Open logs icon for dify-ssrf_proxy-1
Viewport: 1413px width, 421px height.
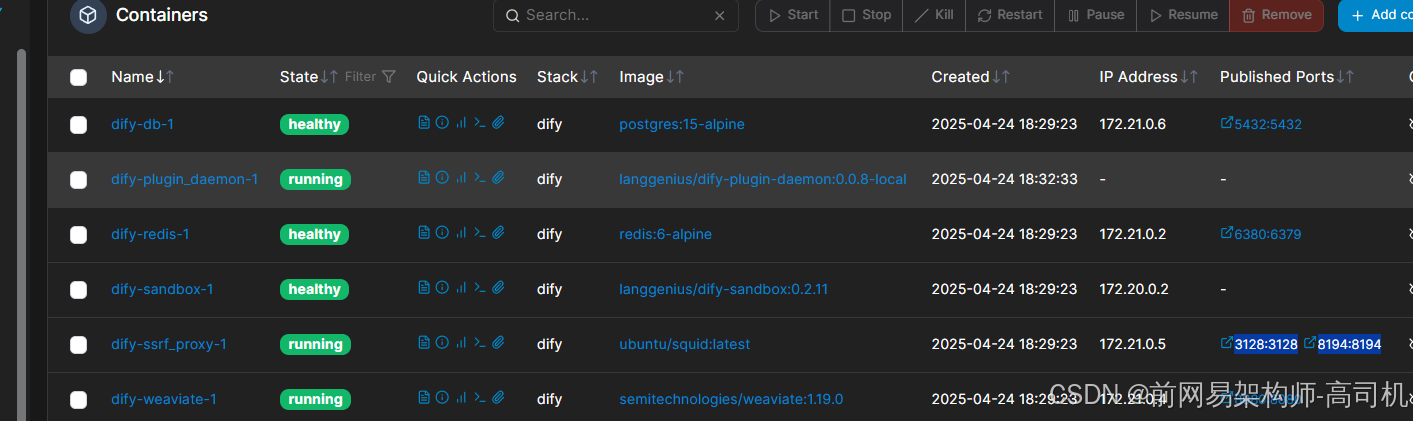coord(424,343)
